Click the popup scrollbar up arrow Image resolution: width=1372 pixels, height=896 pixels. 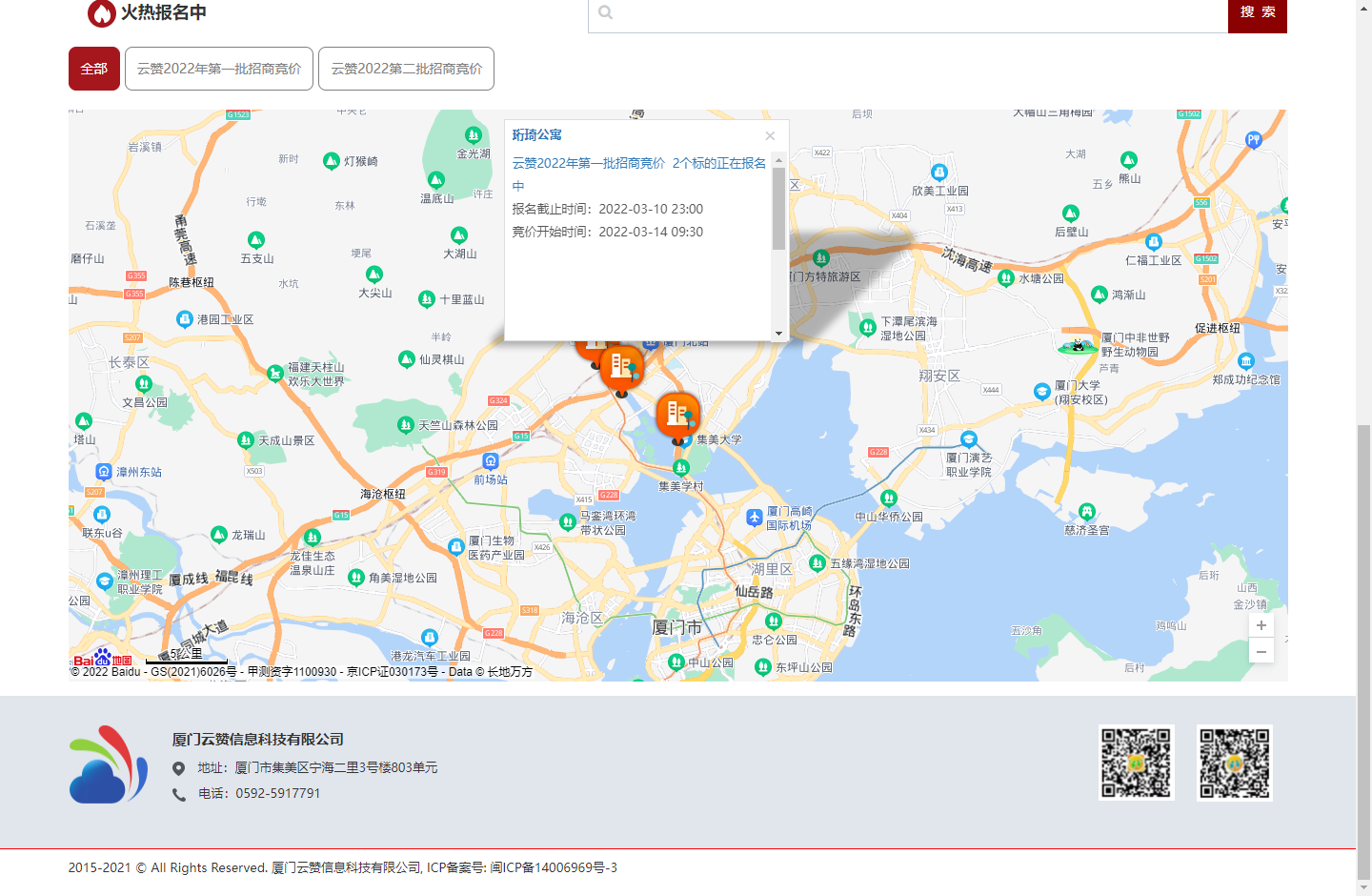pyautogui.click(x=778, y=160)
